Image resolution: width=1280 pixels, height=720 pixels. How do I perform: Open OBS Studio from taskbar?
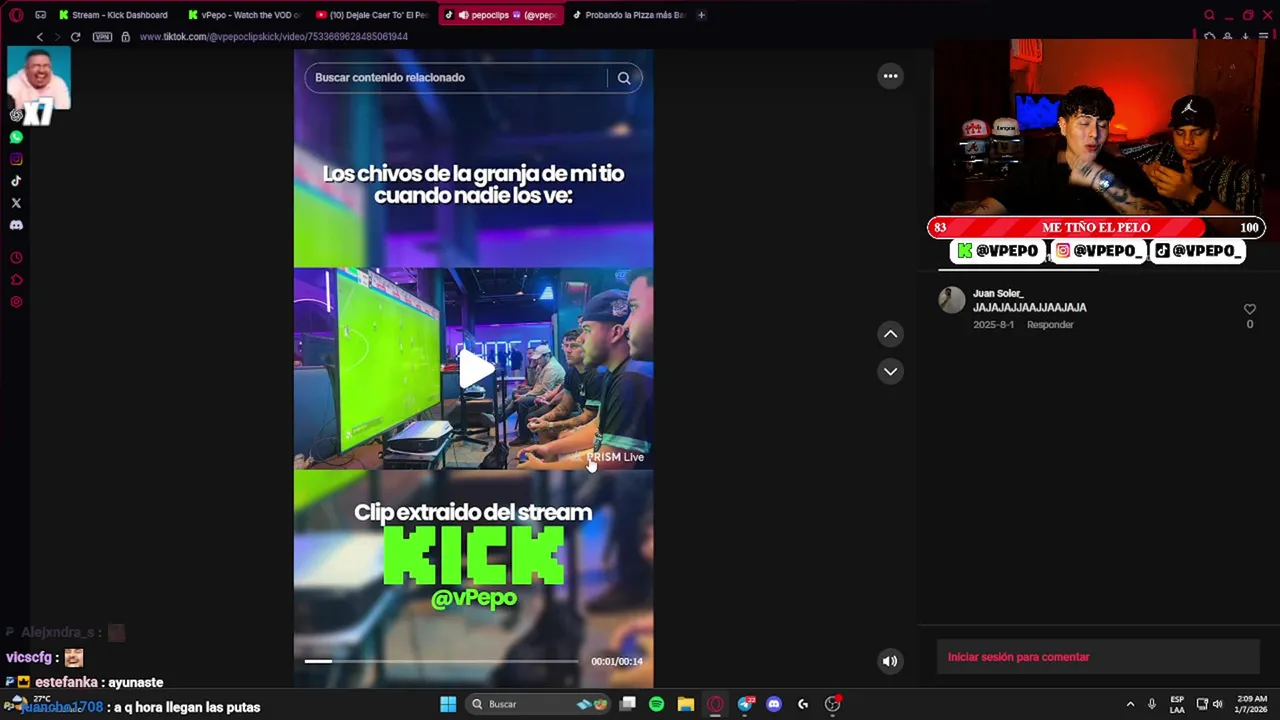click(832, 704)
